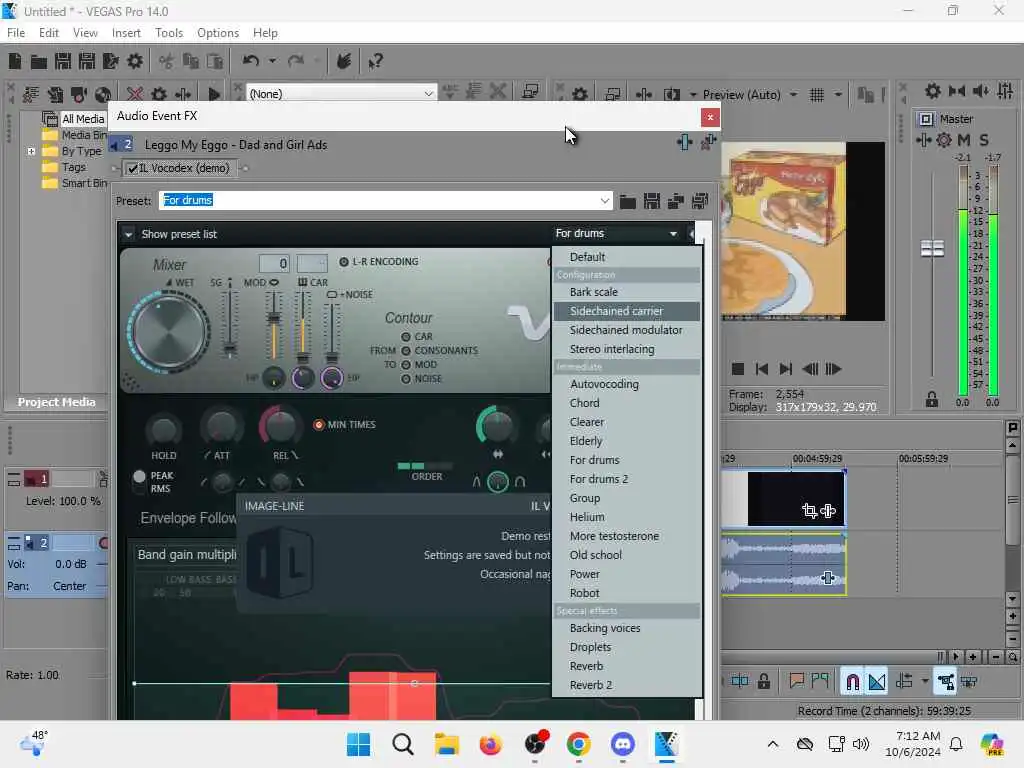Viewport: 1024px width, 768px height.
Task: Click the preview overlays grid icon
Action: point(817,95)
